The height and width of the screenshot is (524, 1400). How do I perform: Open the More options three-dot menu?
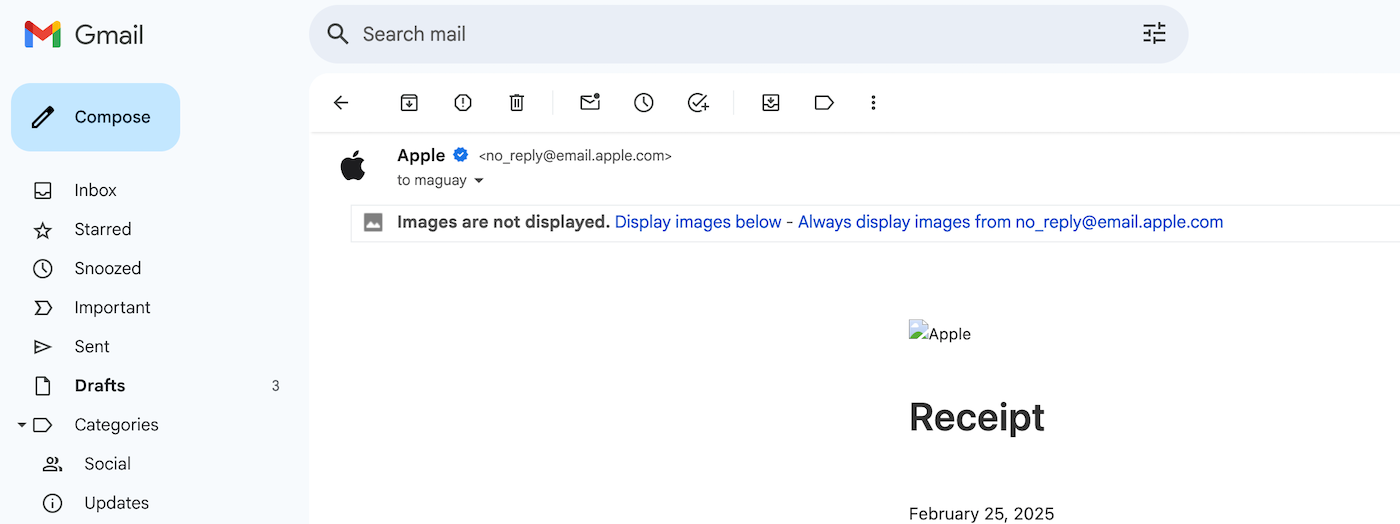(873, 102)
